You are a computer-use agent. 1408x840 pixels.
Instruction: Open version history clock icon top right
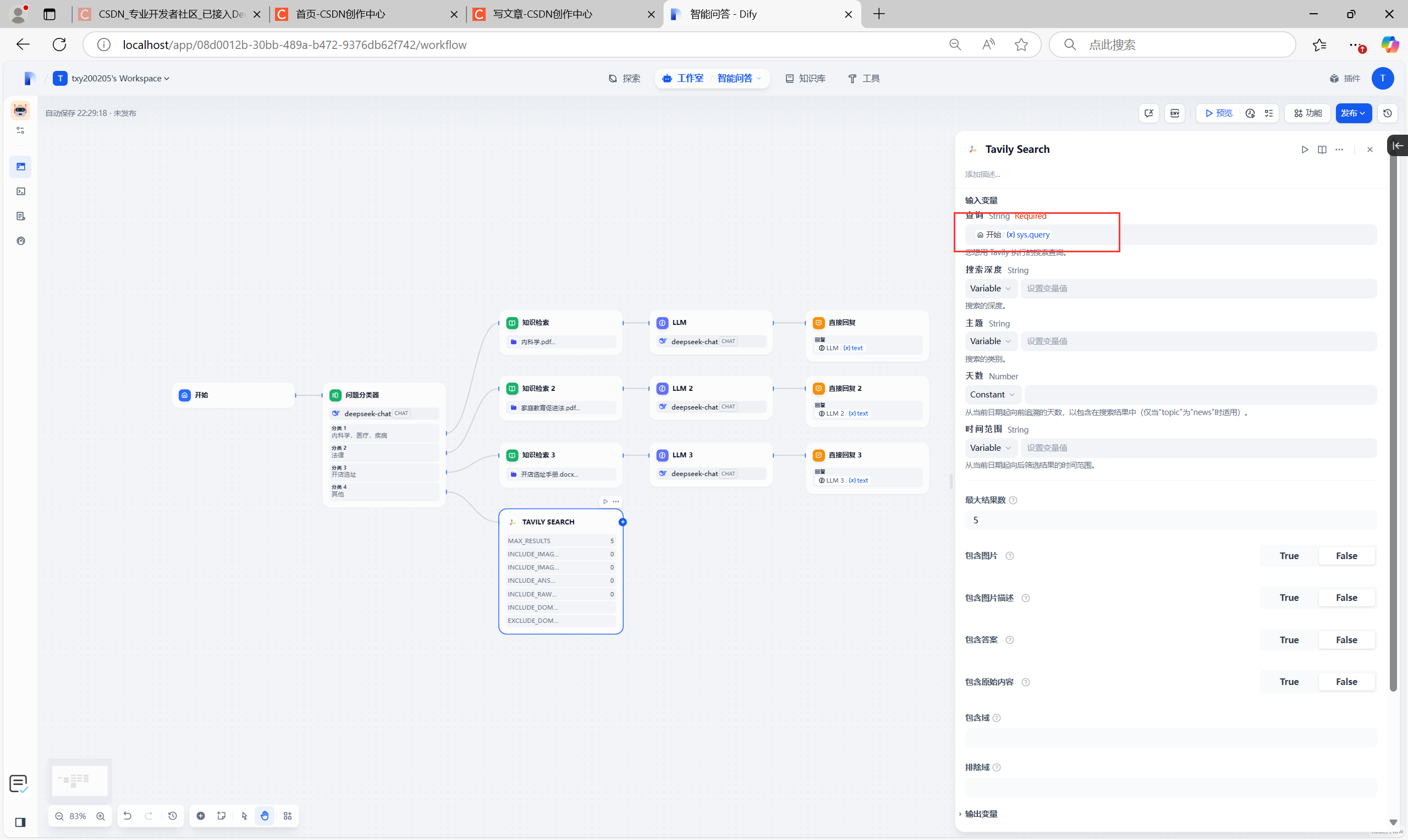tap(1387, 113)
